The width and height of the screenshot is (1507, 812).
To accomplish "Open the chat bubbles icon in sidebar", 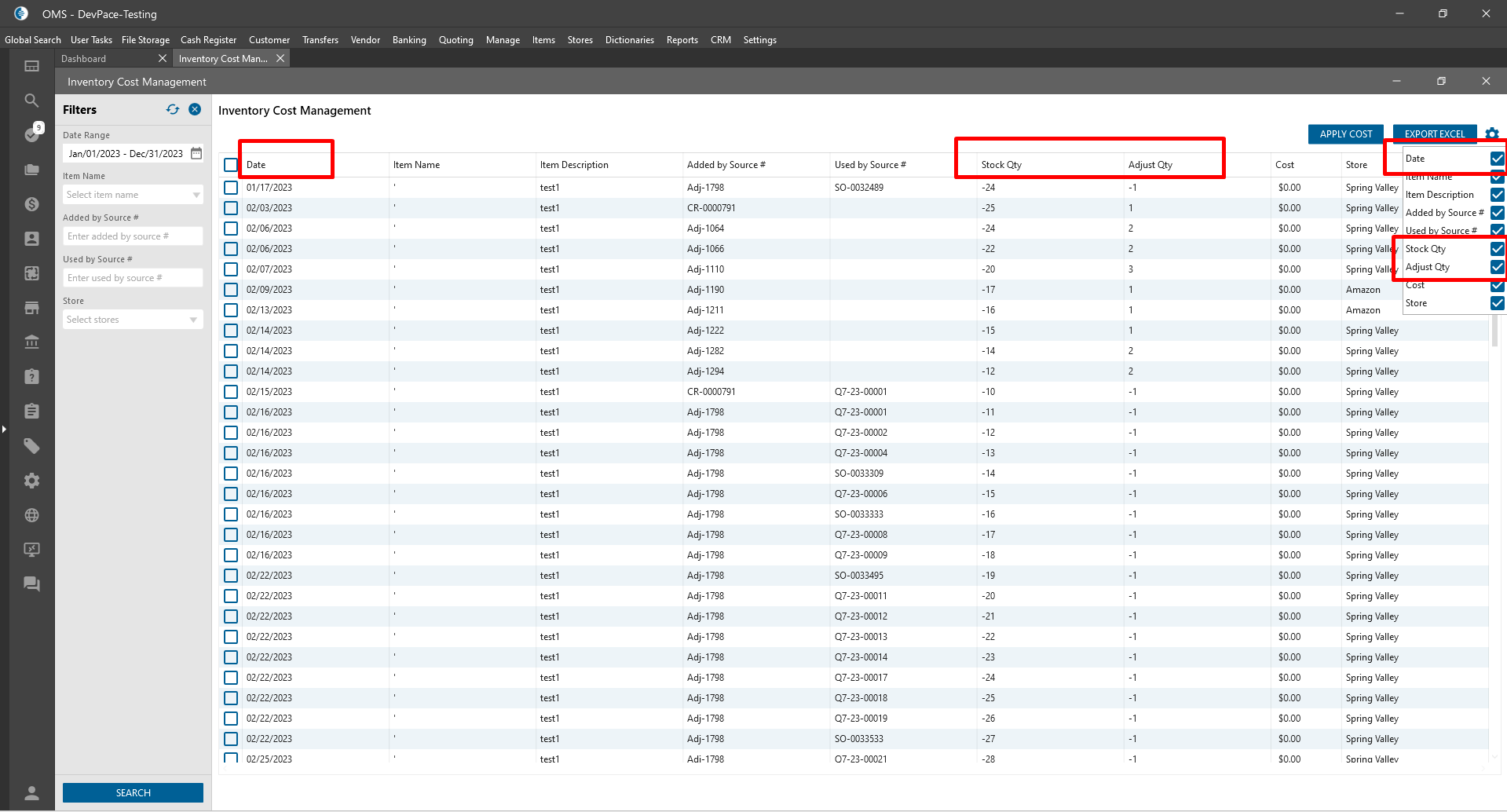I will point(31,584).
